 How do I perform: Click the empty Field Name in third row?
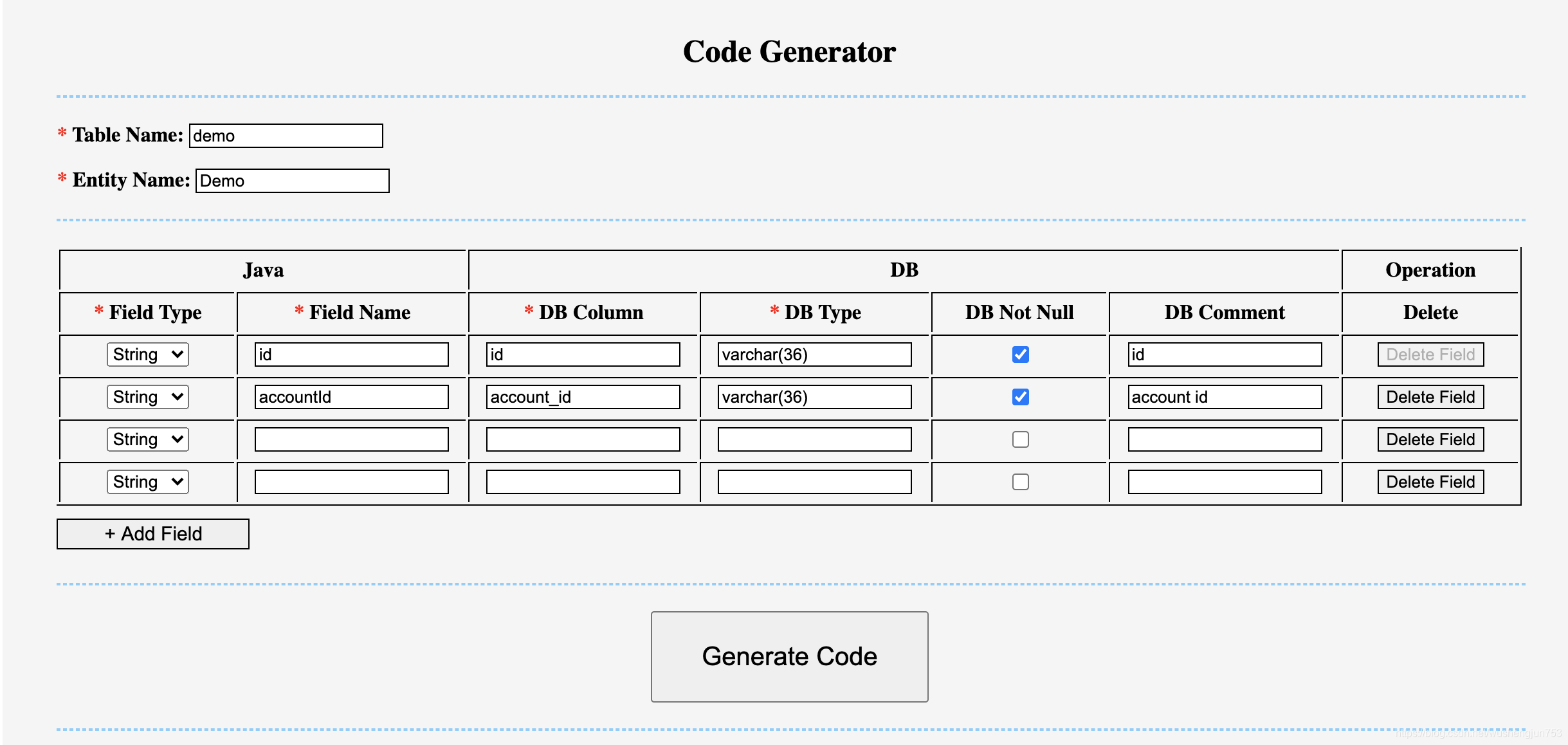351,439
